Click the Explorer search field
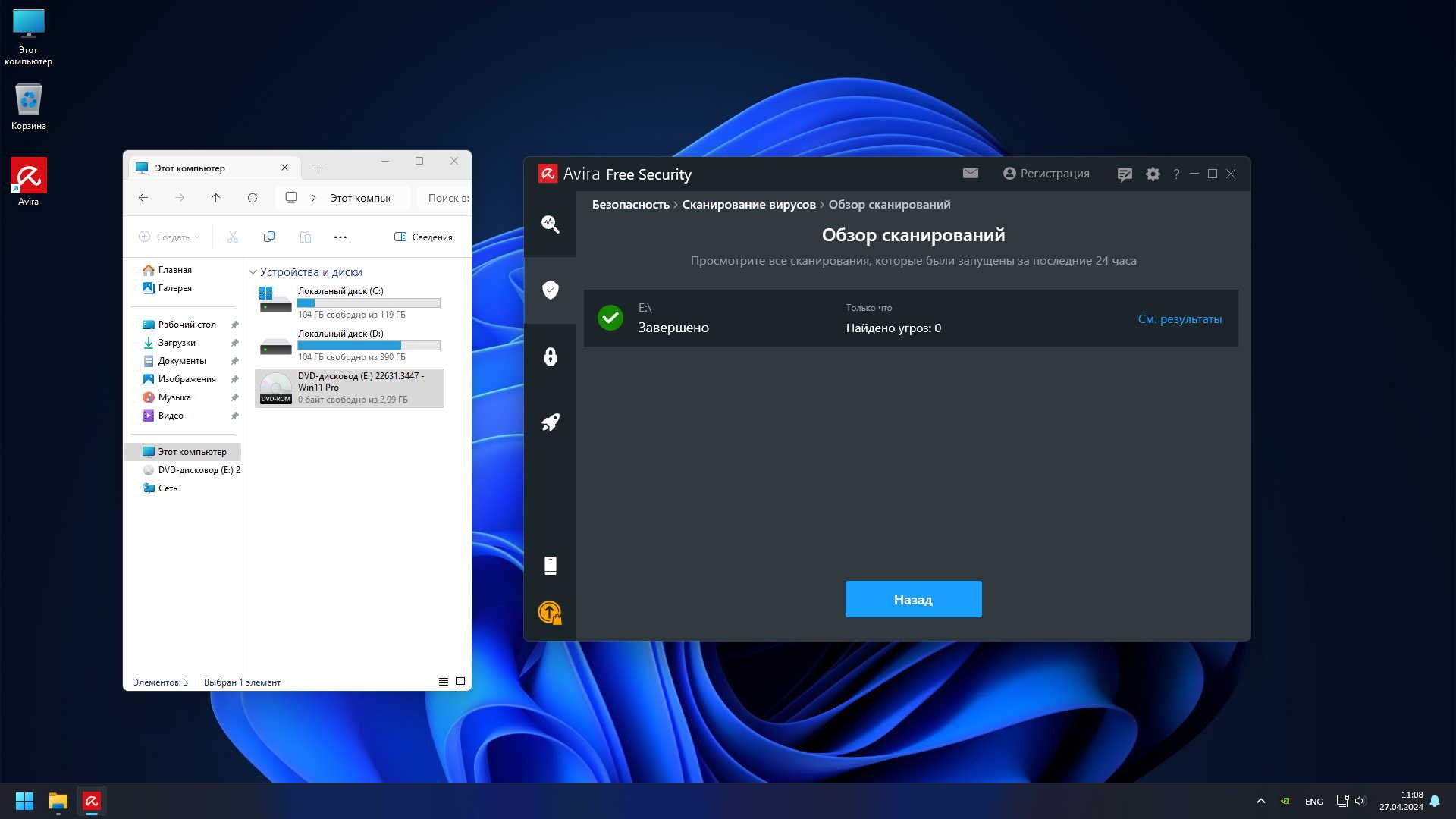This screenshot has height=819, width=1456. 447,198
